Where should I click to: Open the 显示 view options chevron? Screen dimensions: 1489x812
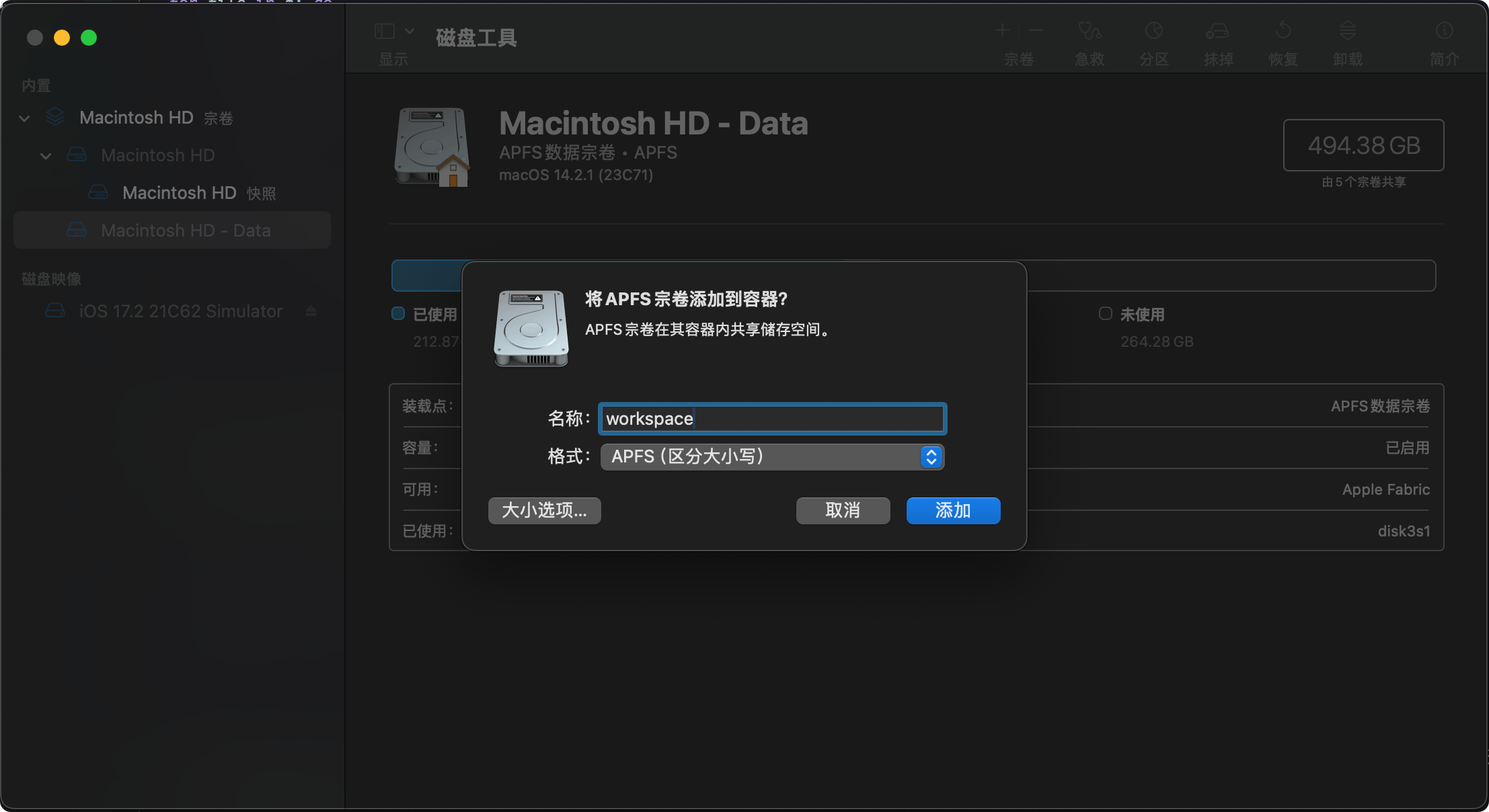pyautogui.click(x=410, y=31)
